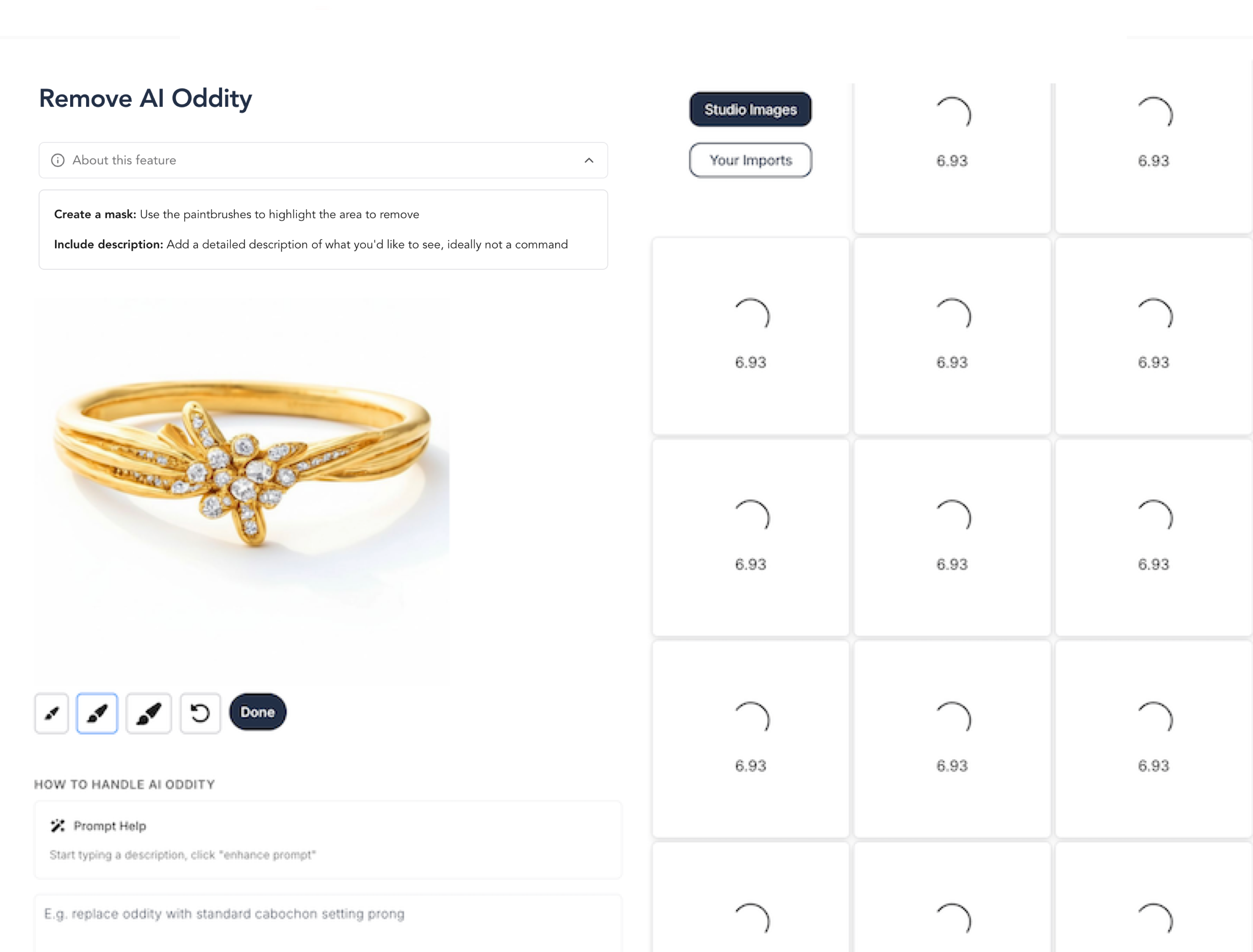Select the small paintbrush tool

51,713
